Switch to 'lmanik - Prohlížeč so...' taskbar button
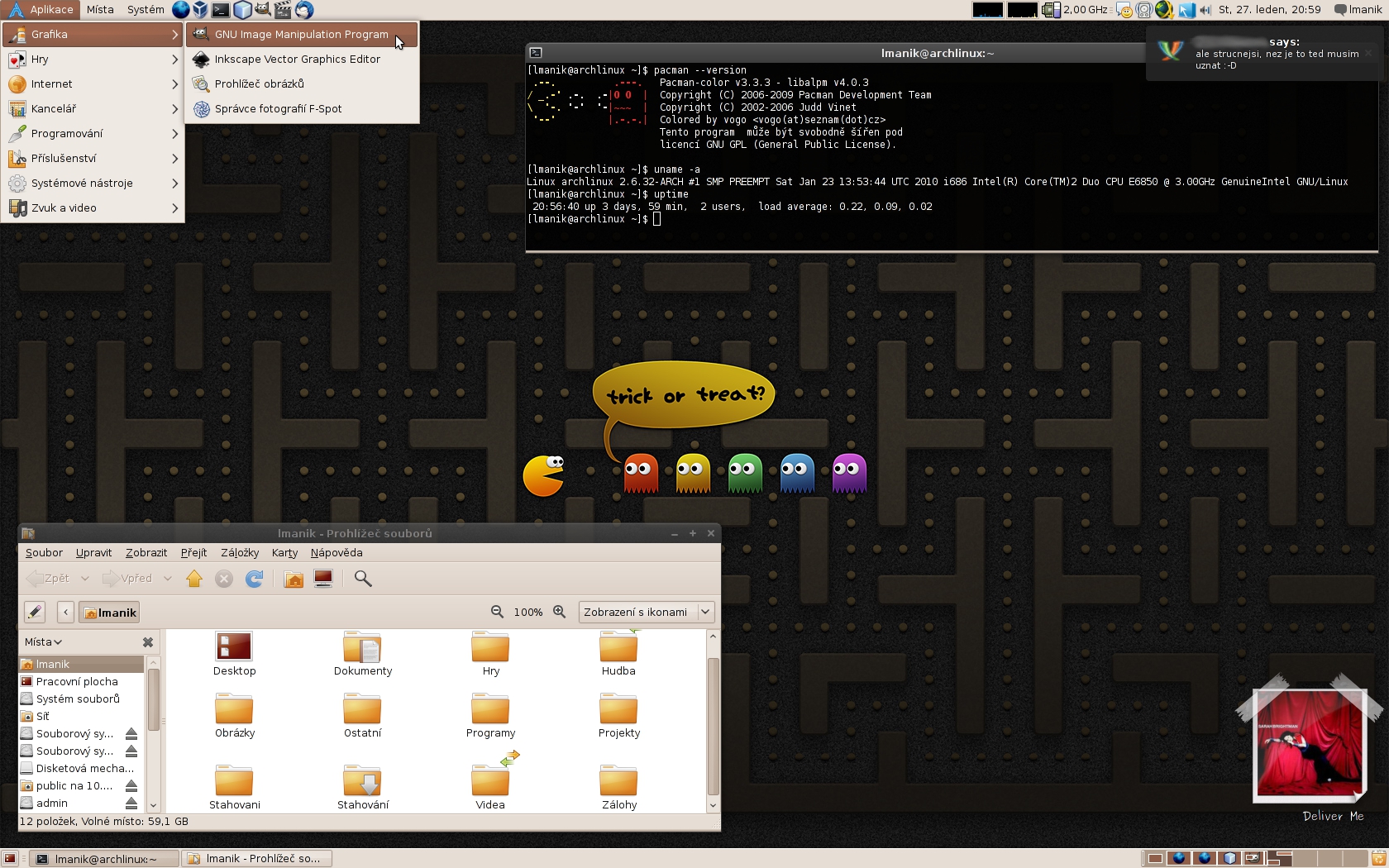This screenshot has width=1389, height=868. click(257, 859)
